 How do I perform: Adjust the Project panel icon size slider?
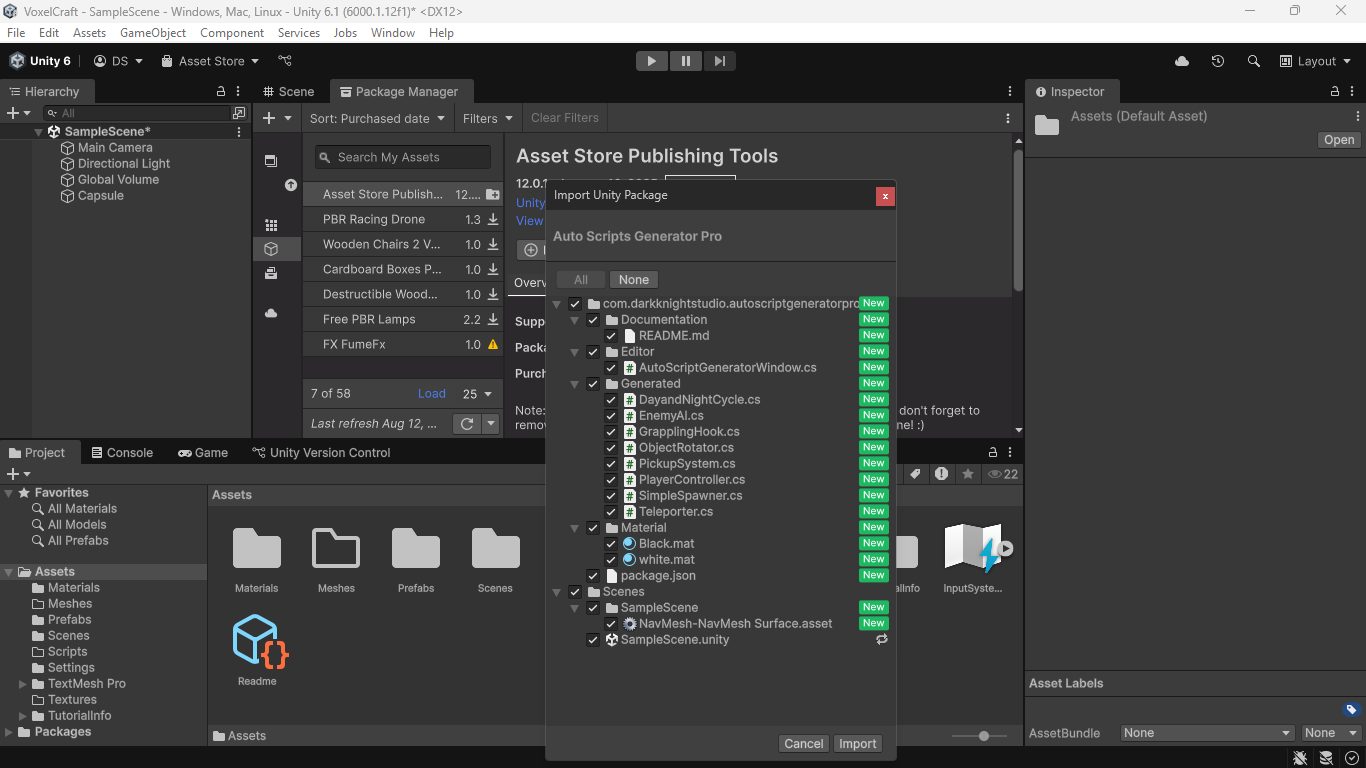(x=979, y=736)
